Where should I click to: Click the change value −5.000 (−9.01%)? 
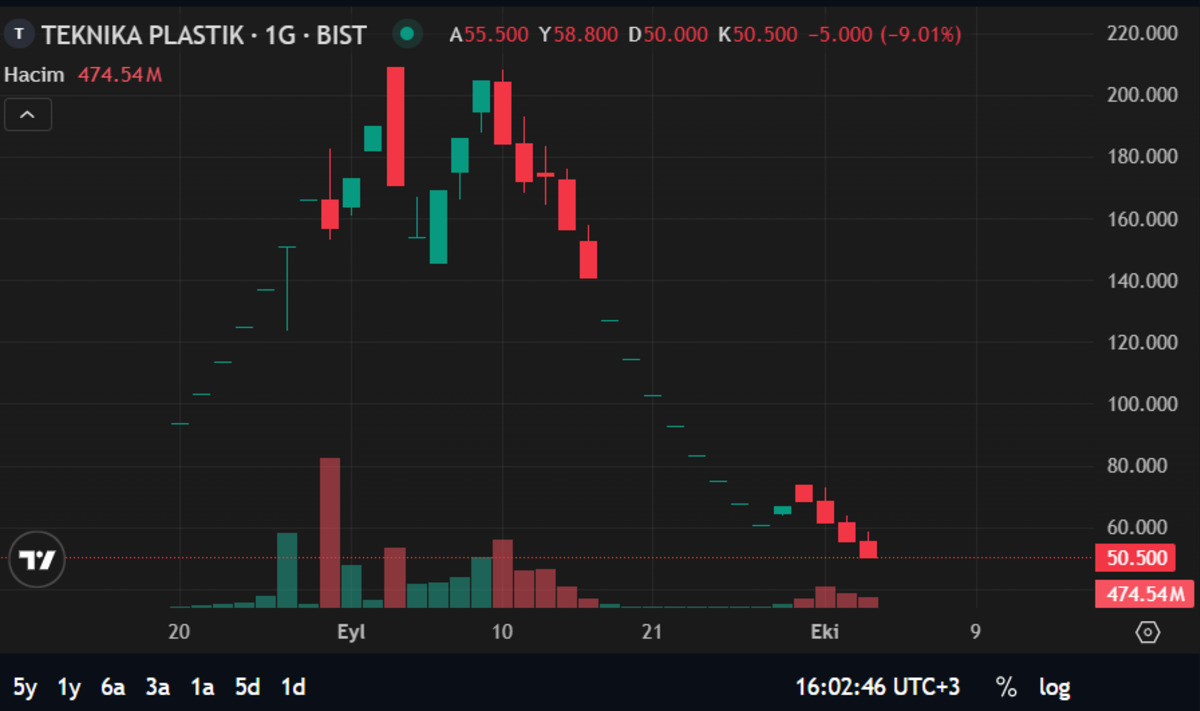coord(884,34)
